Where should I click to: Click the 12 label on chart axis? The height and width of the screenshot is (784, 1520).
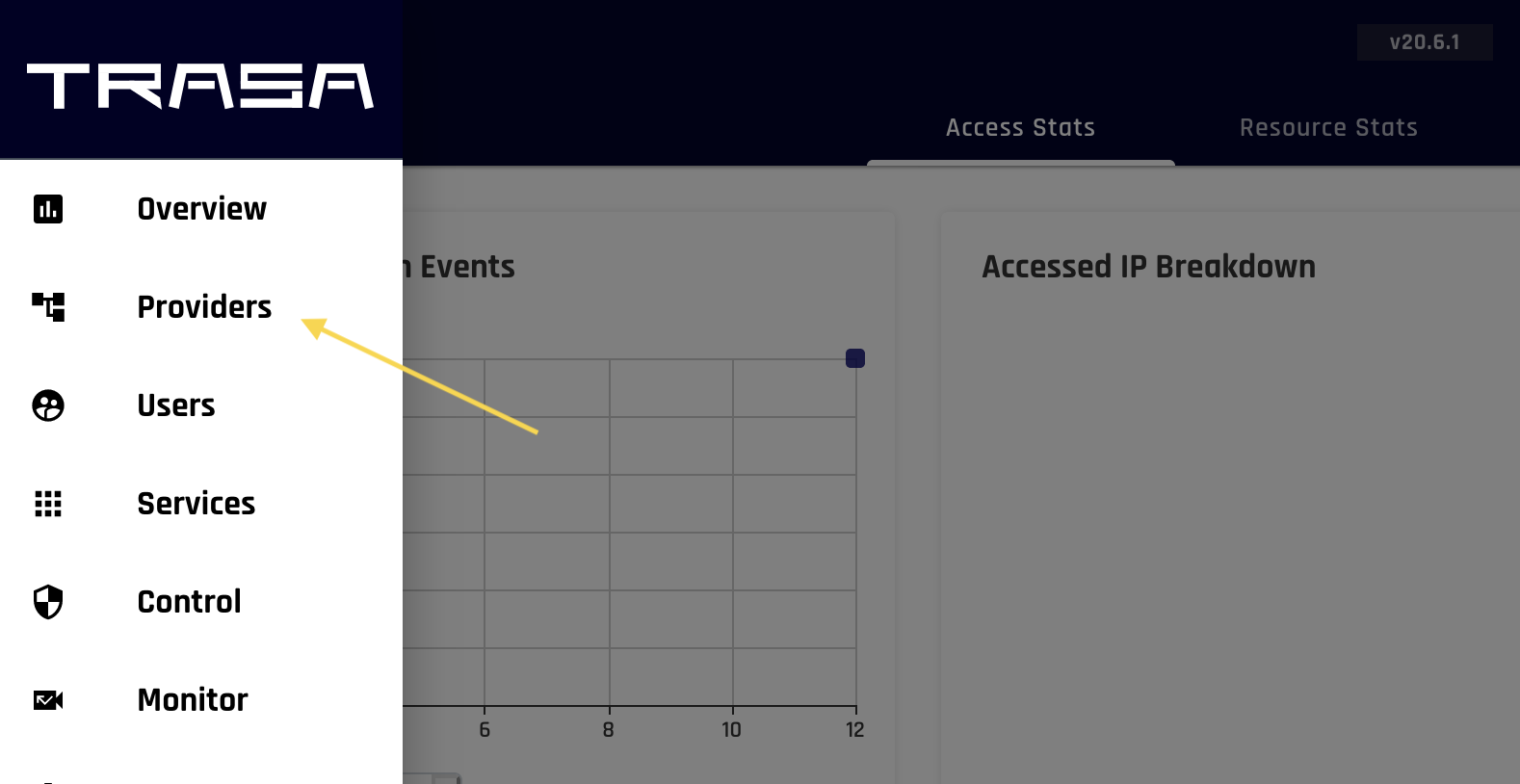pos(855,730)
